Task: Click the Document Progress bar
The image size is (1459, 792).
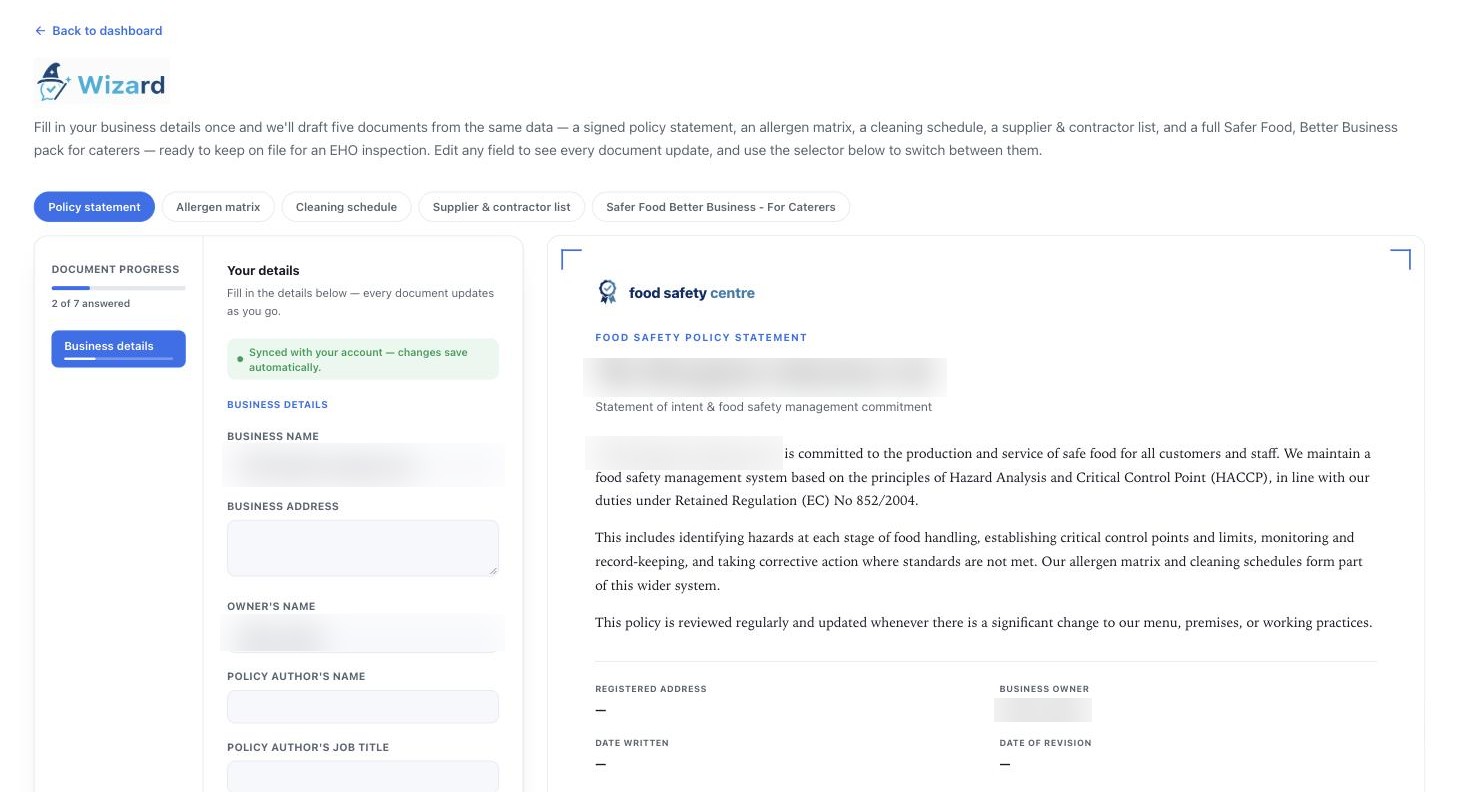Action: (x=118, y=288)
